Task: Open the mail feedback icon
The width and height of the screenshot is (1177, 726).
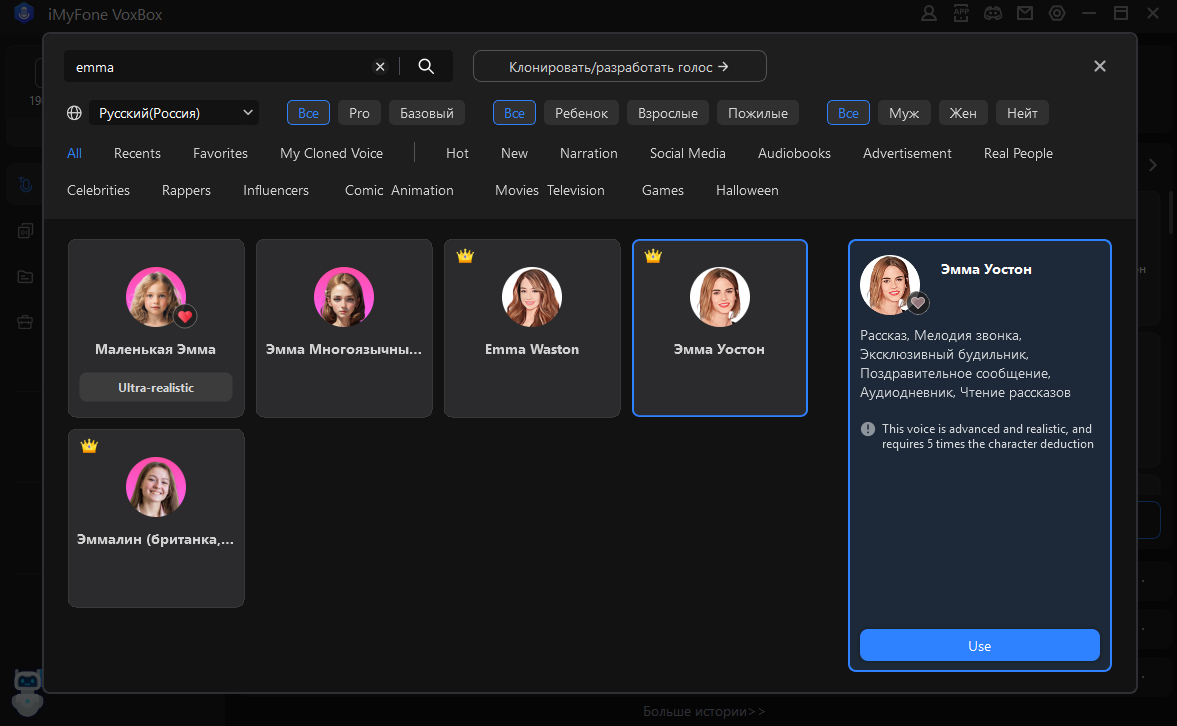Action: (x=1025, y=14)
